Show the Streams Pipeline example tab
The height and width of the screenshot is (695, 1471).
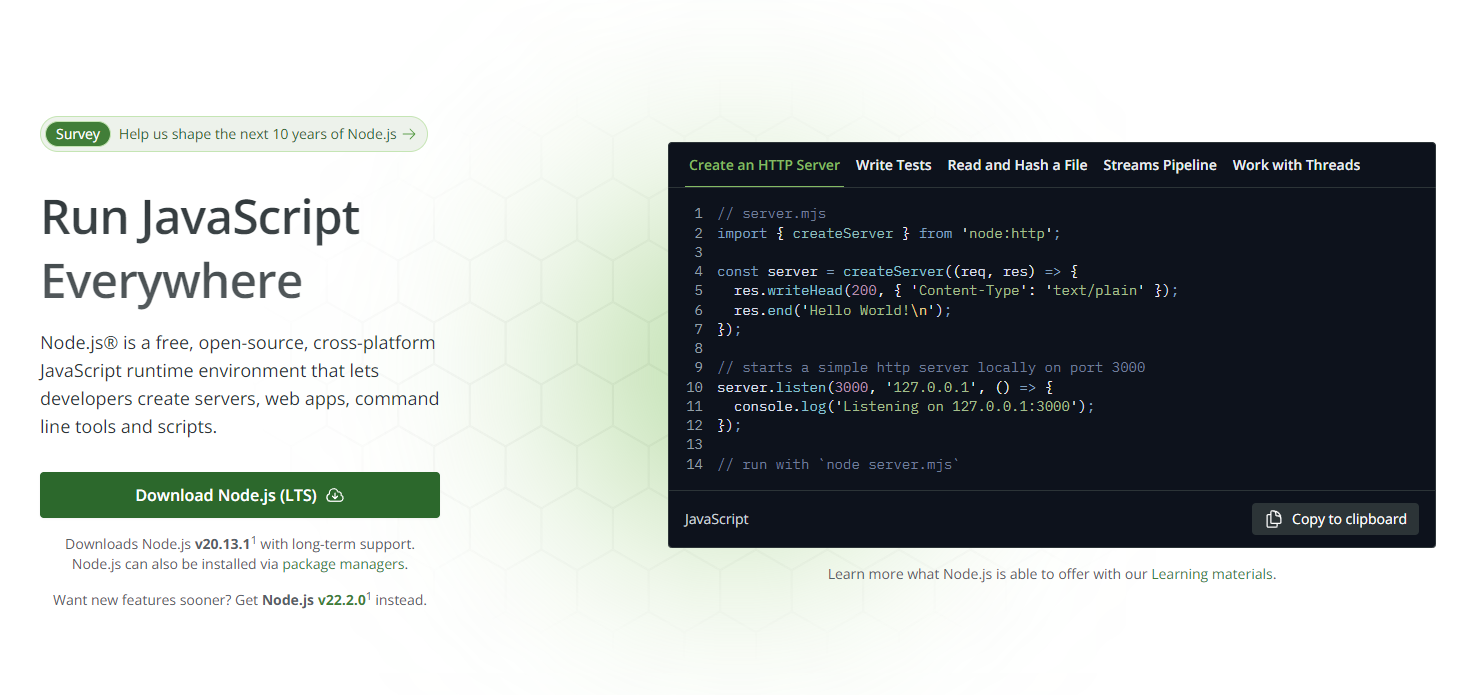[1159, 165]
